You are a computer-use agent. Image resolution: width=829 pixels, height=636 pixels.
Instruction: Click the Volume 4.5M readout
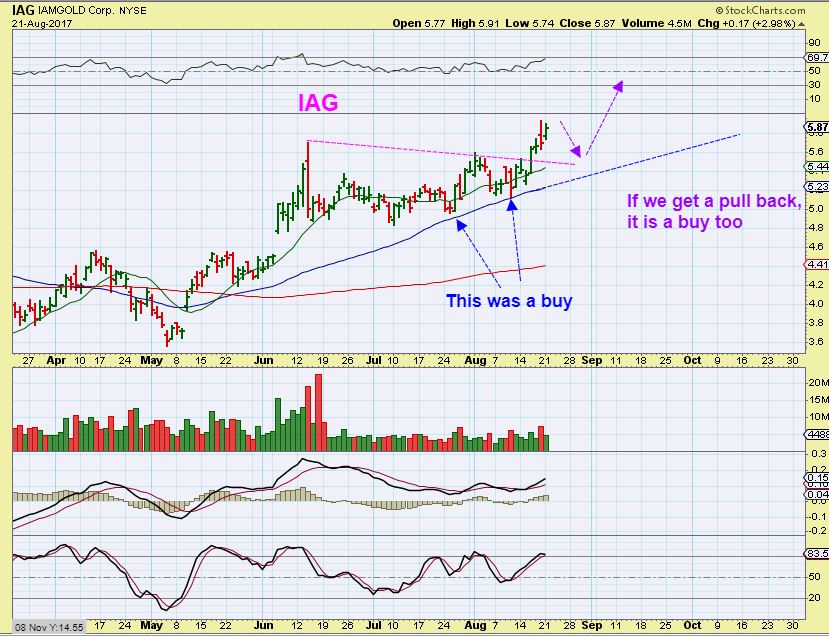tap(657, 23)
